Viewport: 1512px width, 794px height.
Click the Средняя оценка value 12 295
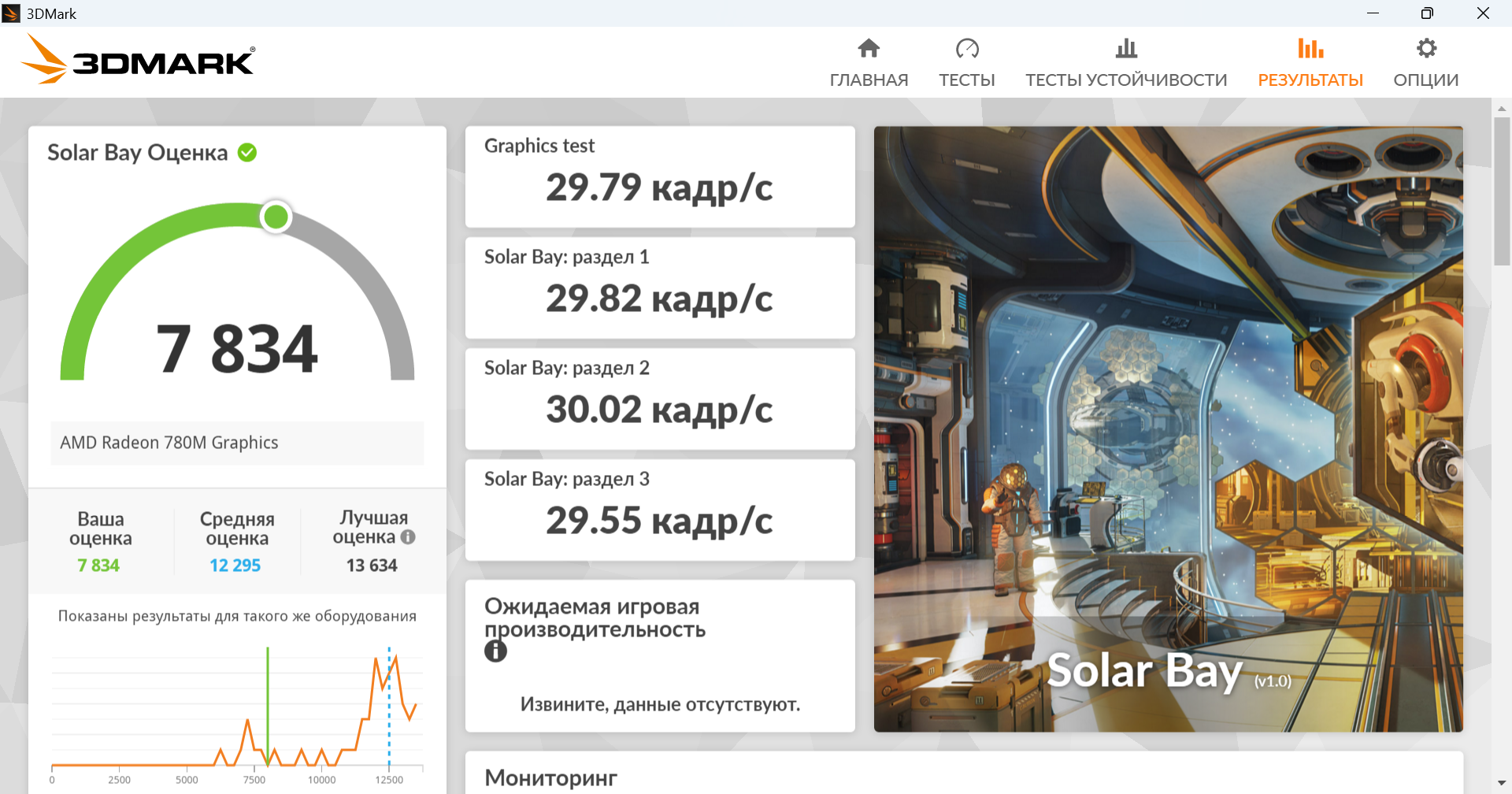click(235, 566)
